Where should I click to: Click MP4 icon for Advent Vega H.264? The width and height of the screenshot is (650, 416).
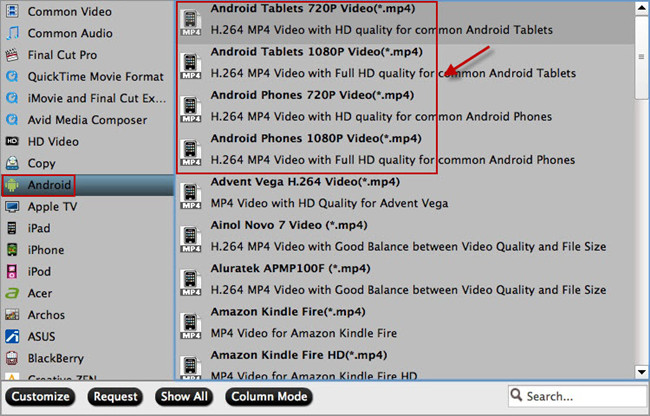[x=191, y=196]
